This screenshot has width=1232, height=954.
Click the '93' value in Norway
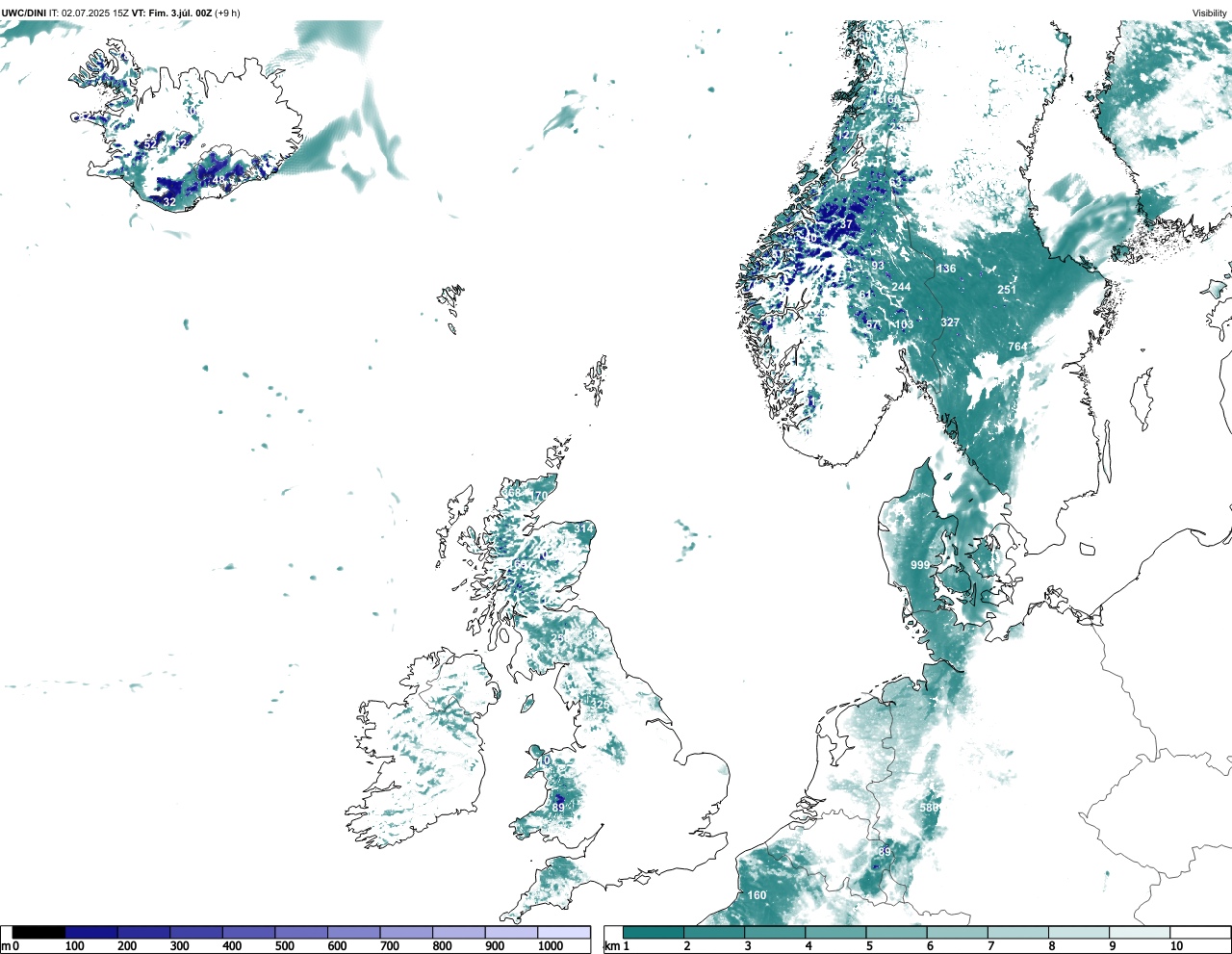(878, 266)
